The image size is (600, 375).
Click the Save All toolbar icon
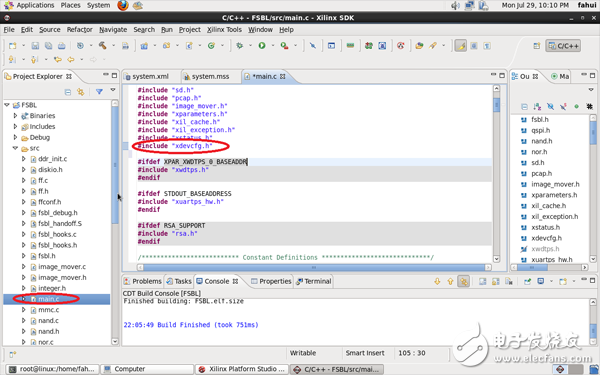point(49,46)
